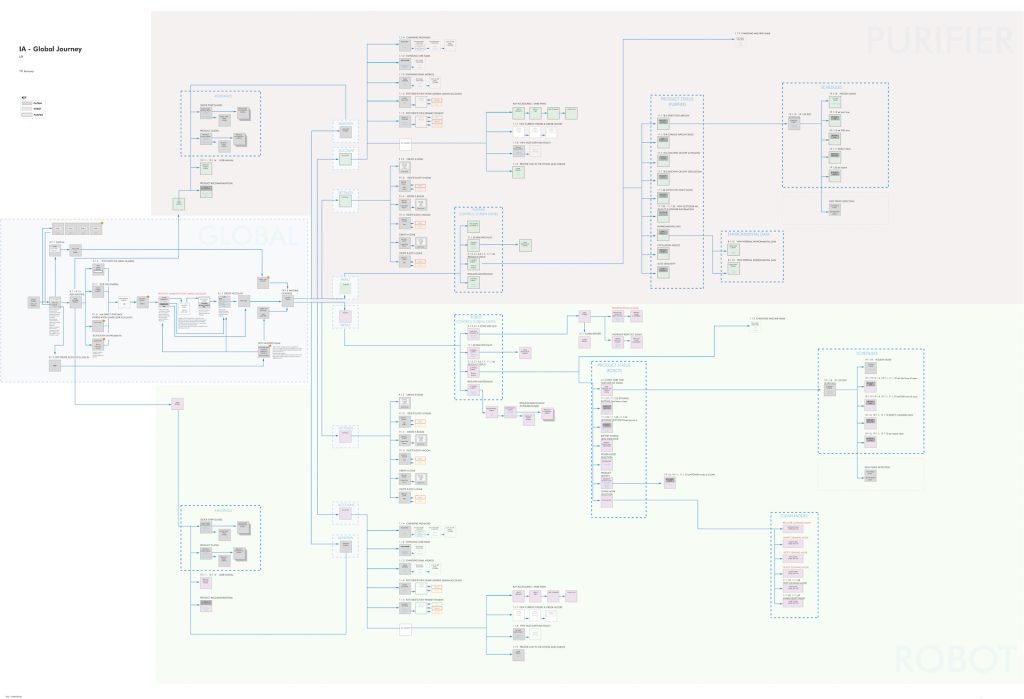Select the grey swatch in the key legend
1024x699 pixels.
click(26, 104)
